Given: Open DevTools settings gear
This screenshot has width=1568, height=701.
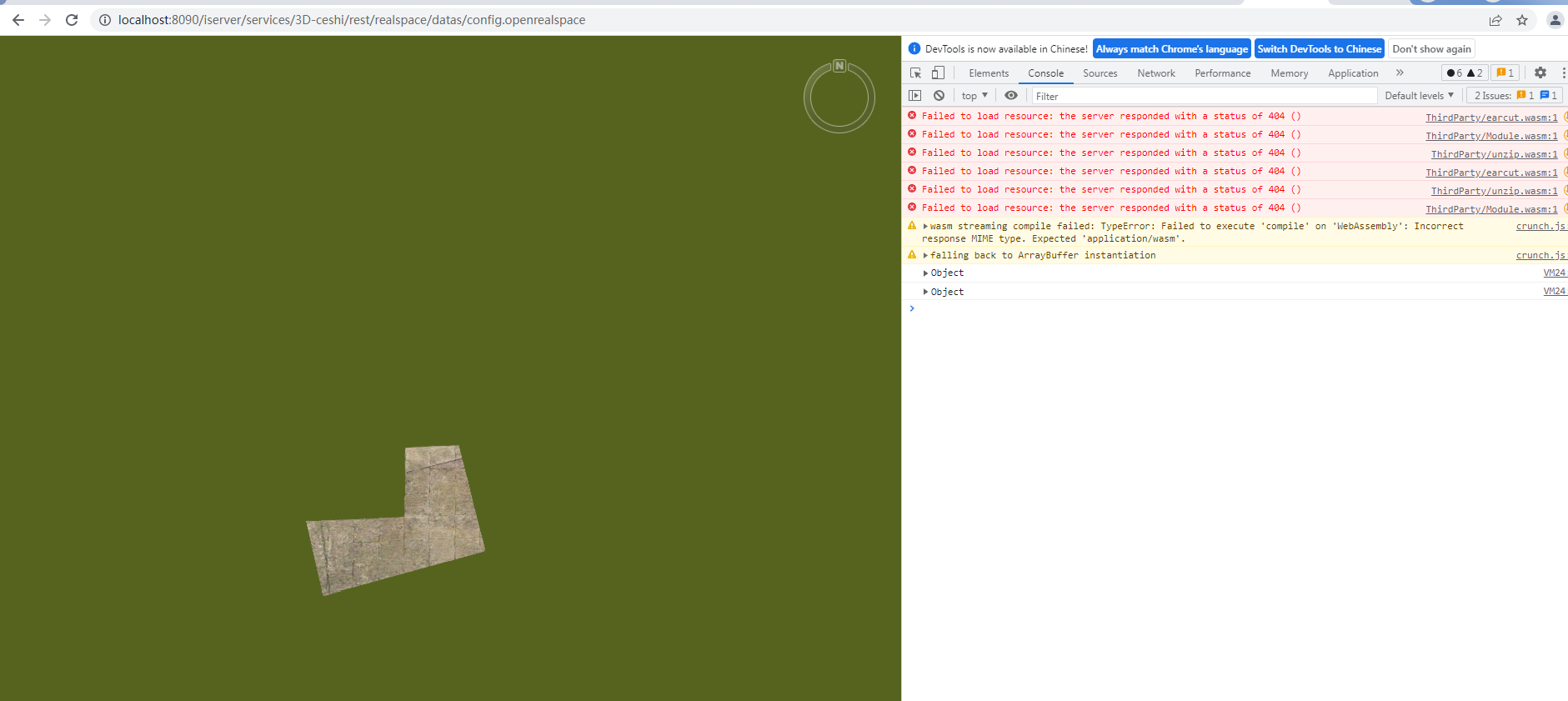Looking at the screenshot, I should pyautogui.click(x=1540, y=73).
